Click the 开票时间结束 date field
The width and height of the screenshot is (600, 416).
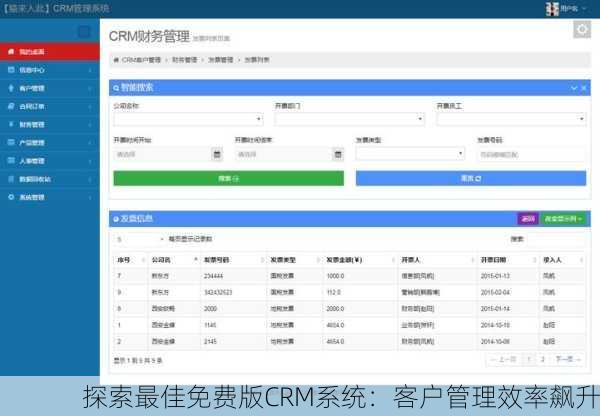pos(284,154)
